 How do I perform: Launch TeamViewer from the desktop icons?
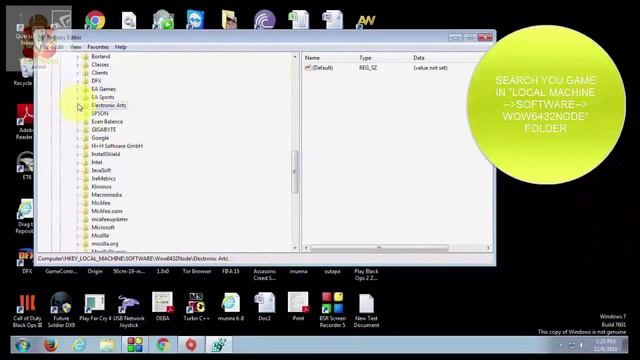pyautogui.click(x=196, y=20)
